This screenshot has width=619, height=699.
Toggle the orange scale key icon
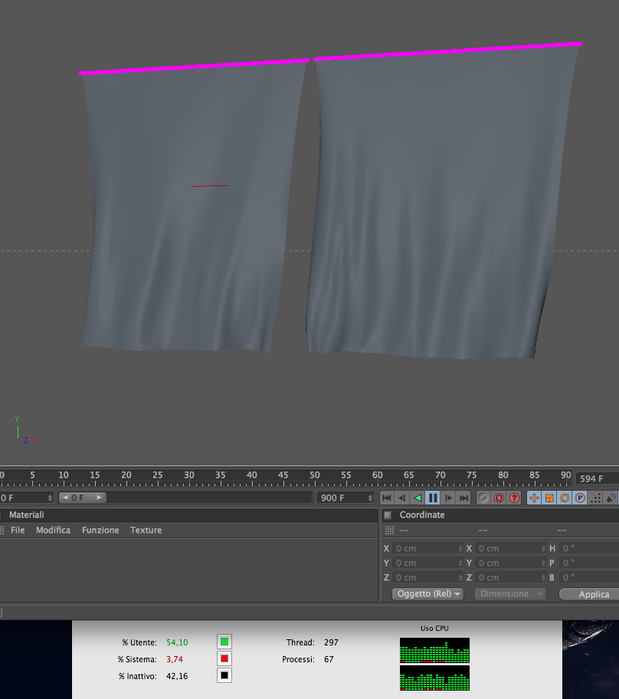(x=549, y=498)
